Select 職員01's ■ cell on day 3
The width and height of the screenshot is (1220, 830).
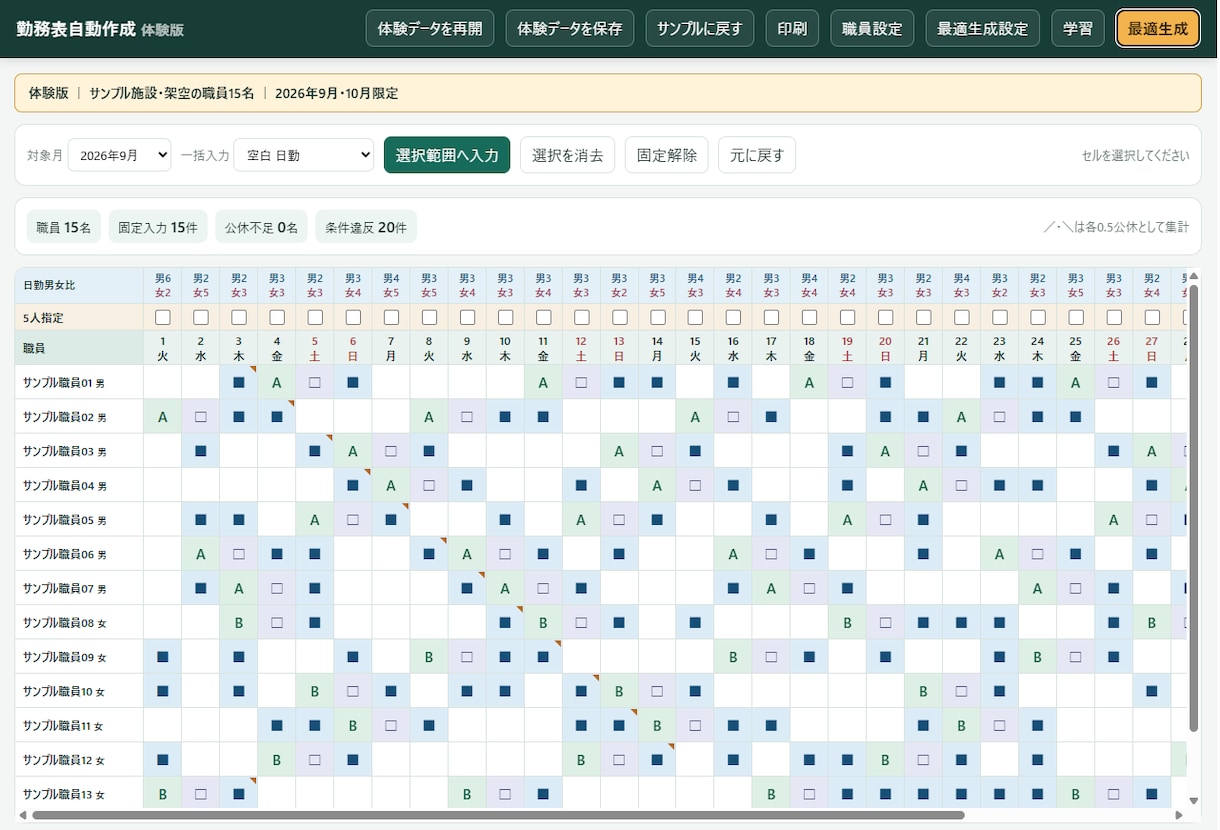point(239,382)
